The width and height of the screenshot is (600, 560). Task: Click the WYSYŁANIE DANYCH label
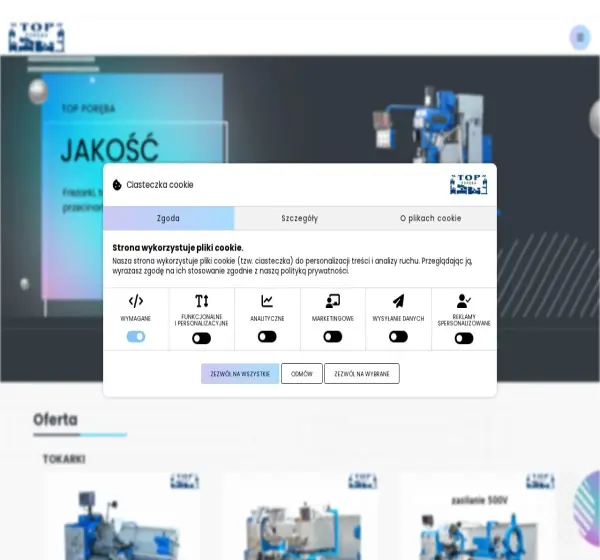tap(398, 318)
